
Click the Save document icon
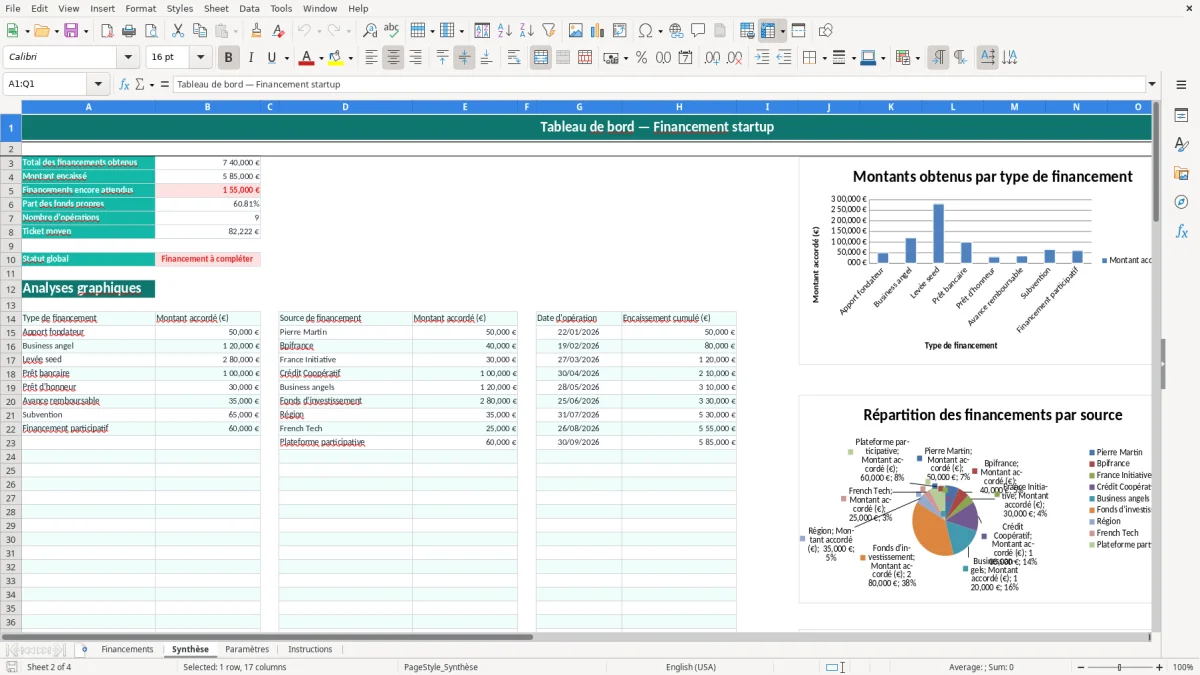click(x=71, y=31)
